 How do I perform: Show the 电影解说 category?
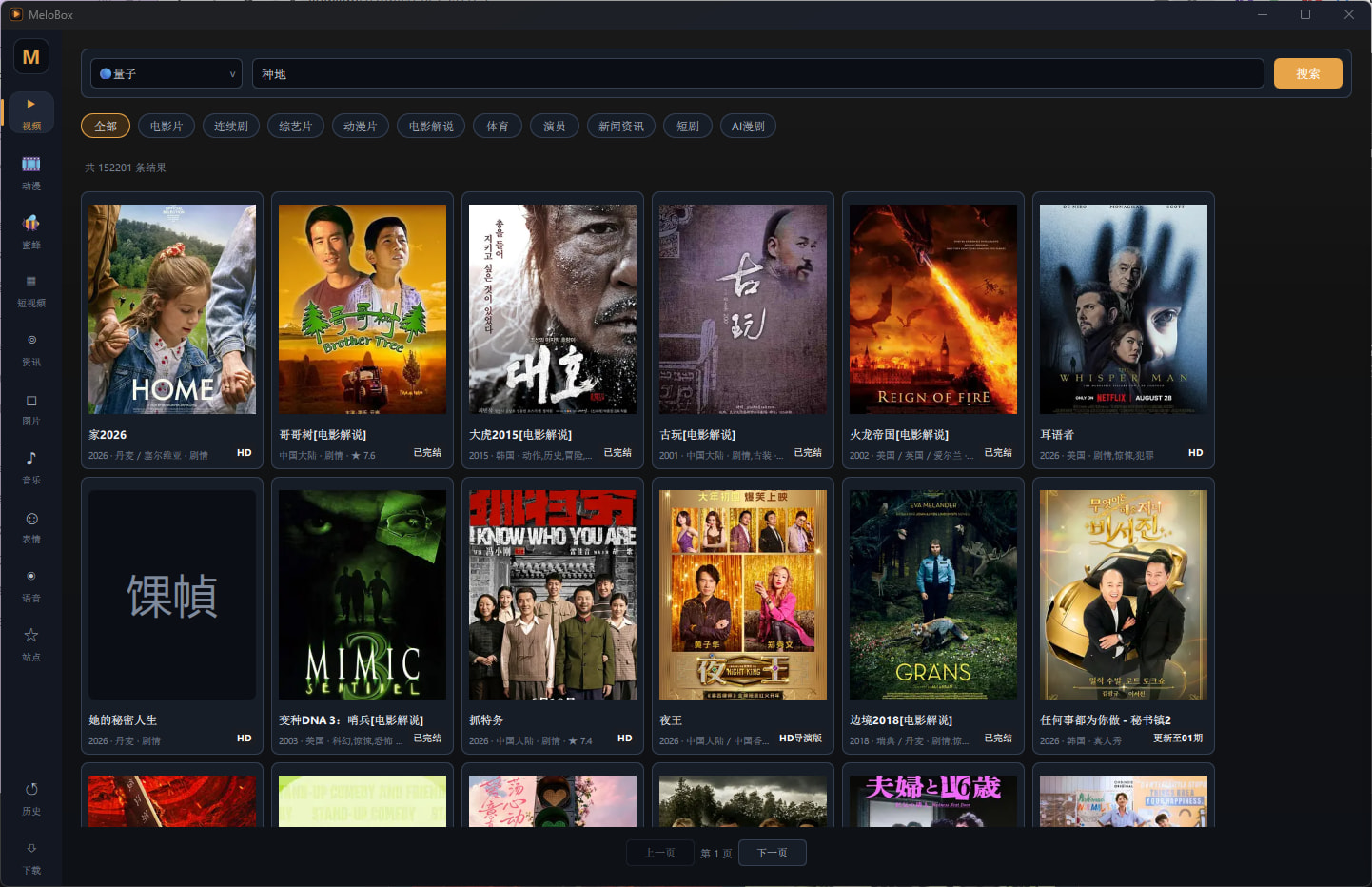point(431,126)
